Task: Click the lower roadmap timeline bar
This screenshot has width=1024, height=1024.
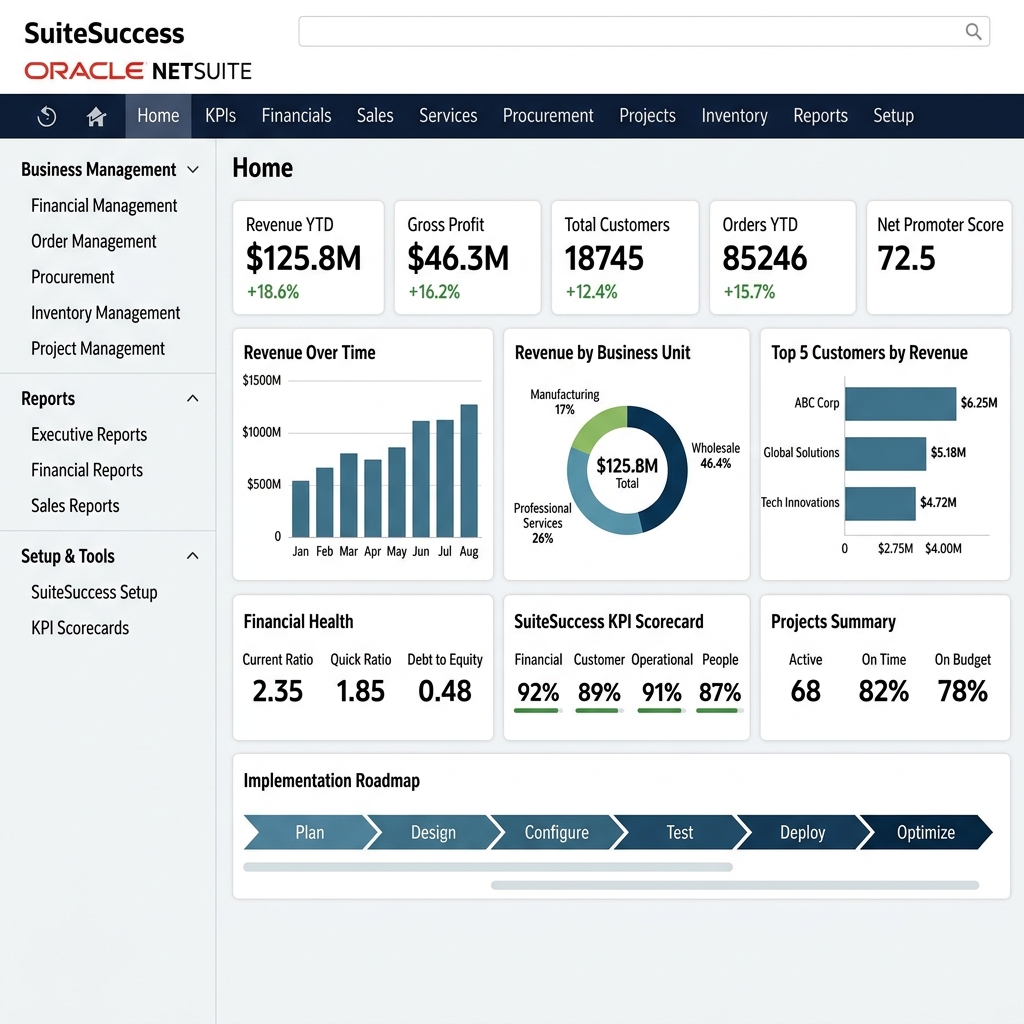Action: pyautogui.click(x=735, y=886)
